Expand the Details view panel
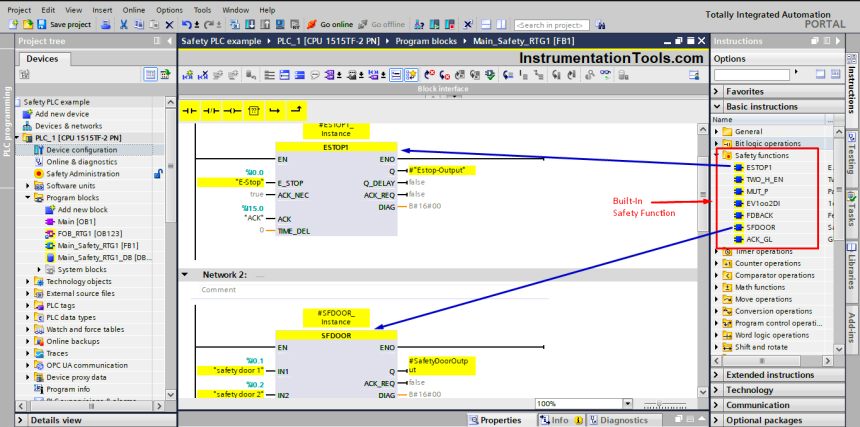The width and height of the screenshot is (860, 427). pos(21,420)
